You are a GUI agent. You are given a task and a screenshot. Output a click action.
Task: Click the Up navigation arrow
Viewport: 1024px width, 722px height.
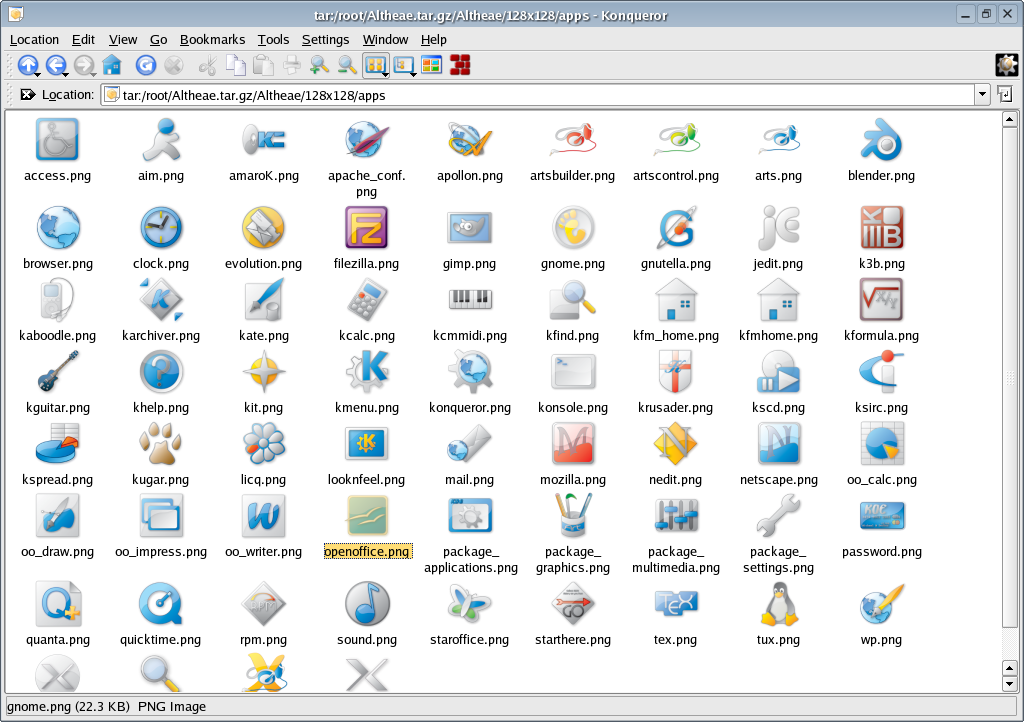pos(27,65)
